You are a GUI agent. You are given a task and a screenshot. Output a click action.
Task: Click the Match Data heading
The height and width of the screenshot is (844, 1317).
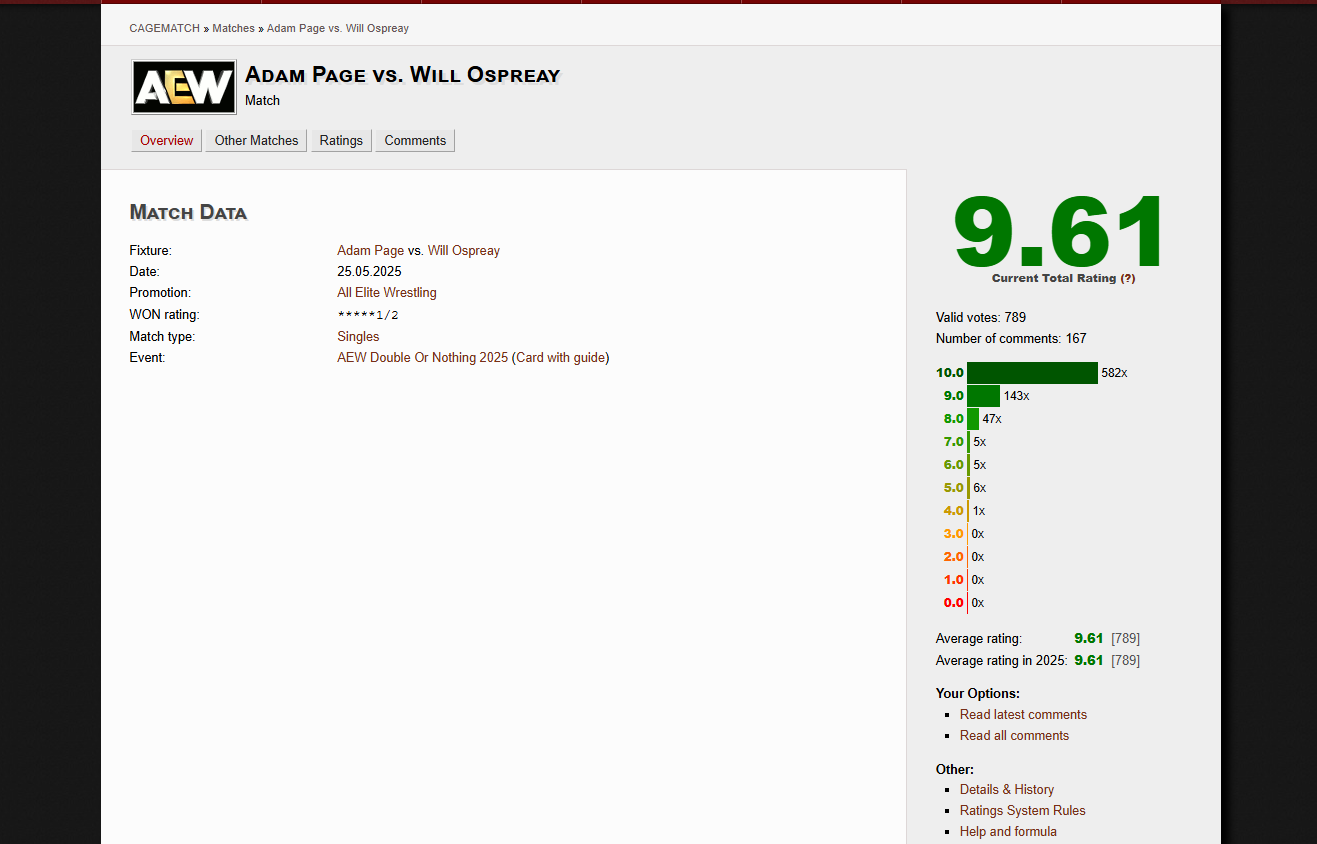pos(188,212)
